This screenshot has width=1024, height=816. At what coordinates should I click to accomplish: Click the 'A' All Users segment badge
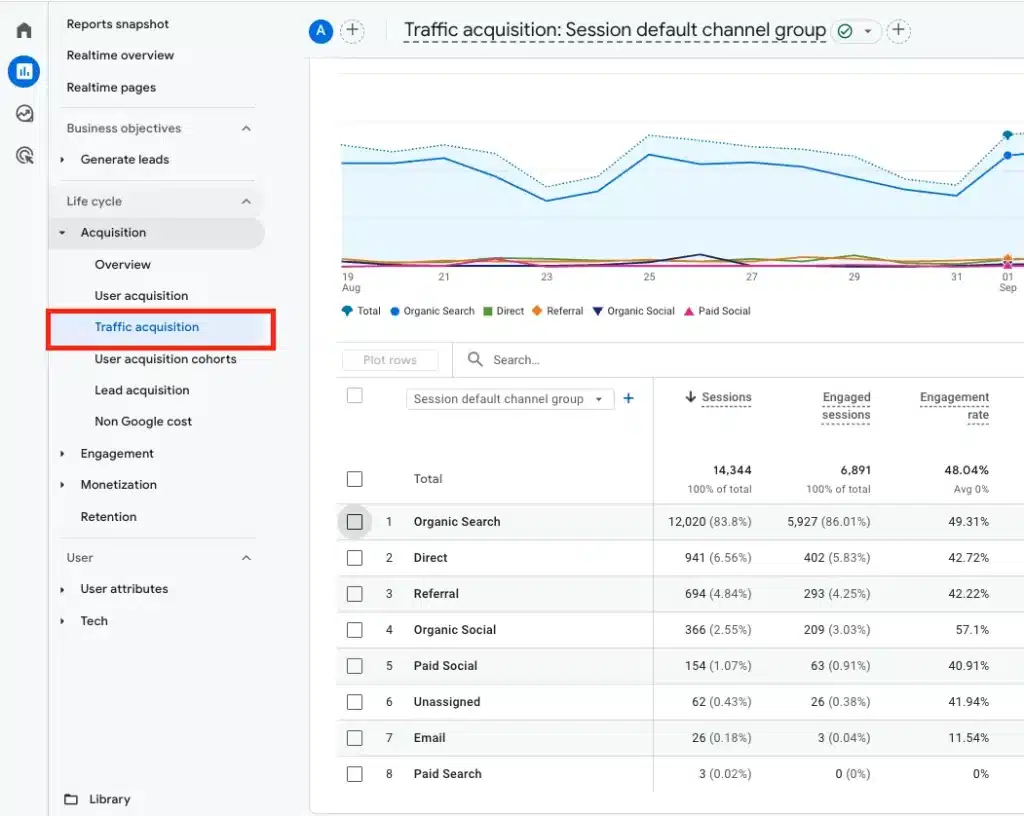click(320, 31)
